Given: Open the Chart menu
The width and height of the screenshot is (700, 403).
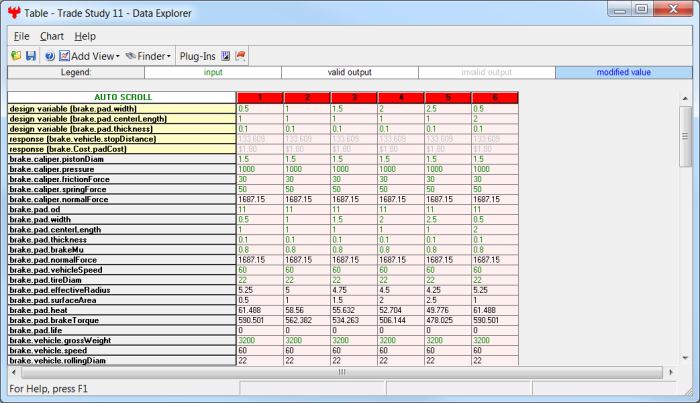Looking at the screenshot, I should coord(52,36).
